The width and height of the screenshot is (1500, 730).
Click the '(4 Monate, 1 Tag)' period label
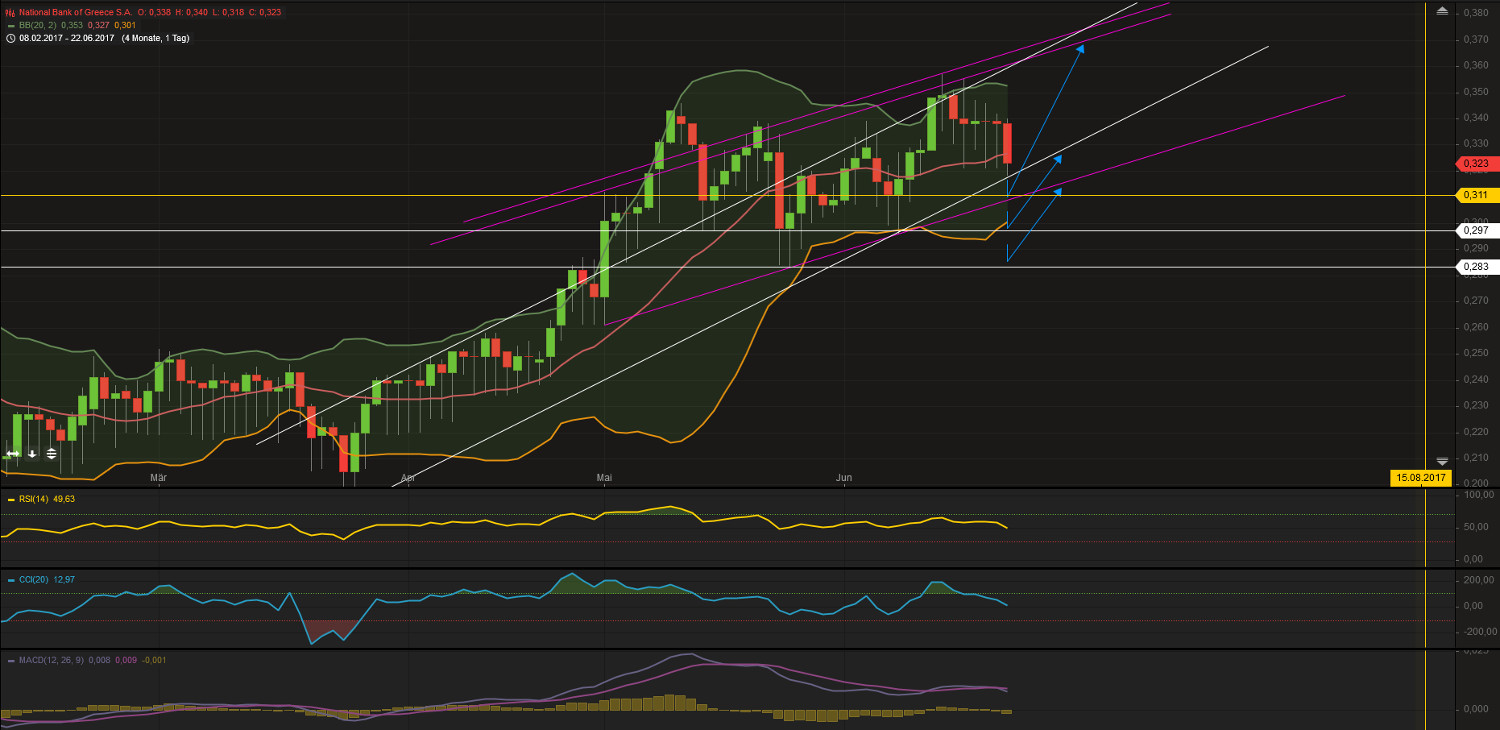click(156, 38)
